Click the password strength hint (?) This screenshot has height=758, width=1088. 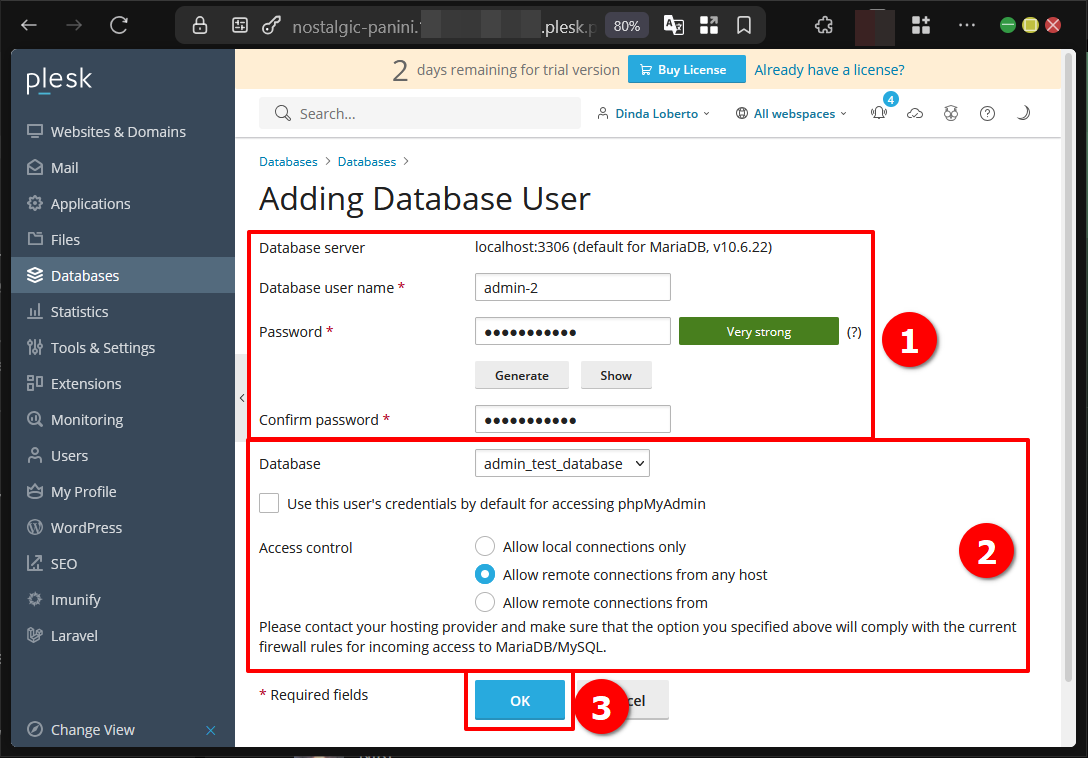click(x=854, y=332)
